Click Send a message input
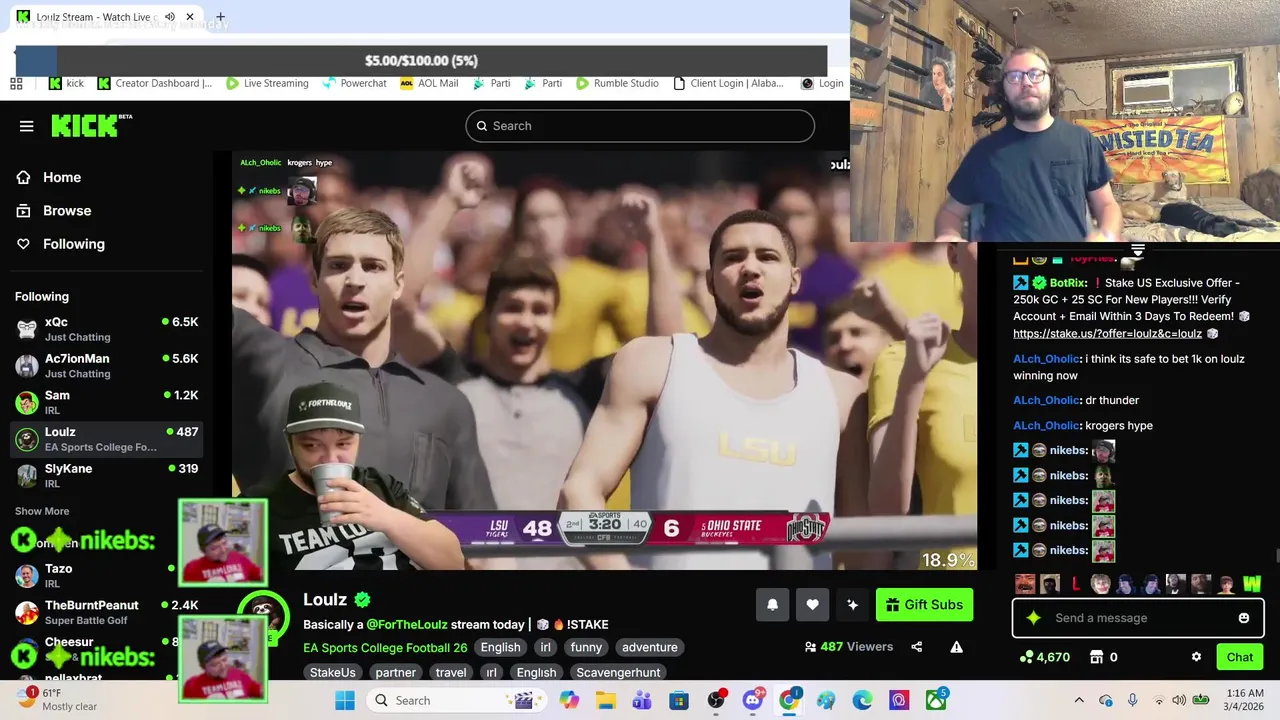Viewport: 1280px width, 720px height. (x=1138, y=618)
